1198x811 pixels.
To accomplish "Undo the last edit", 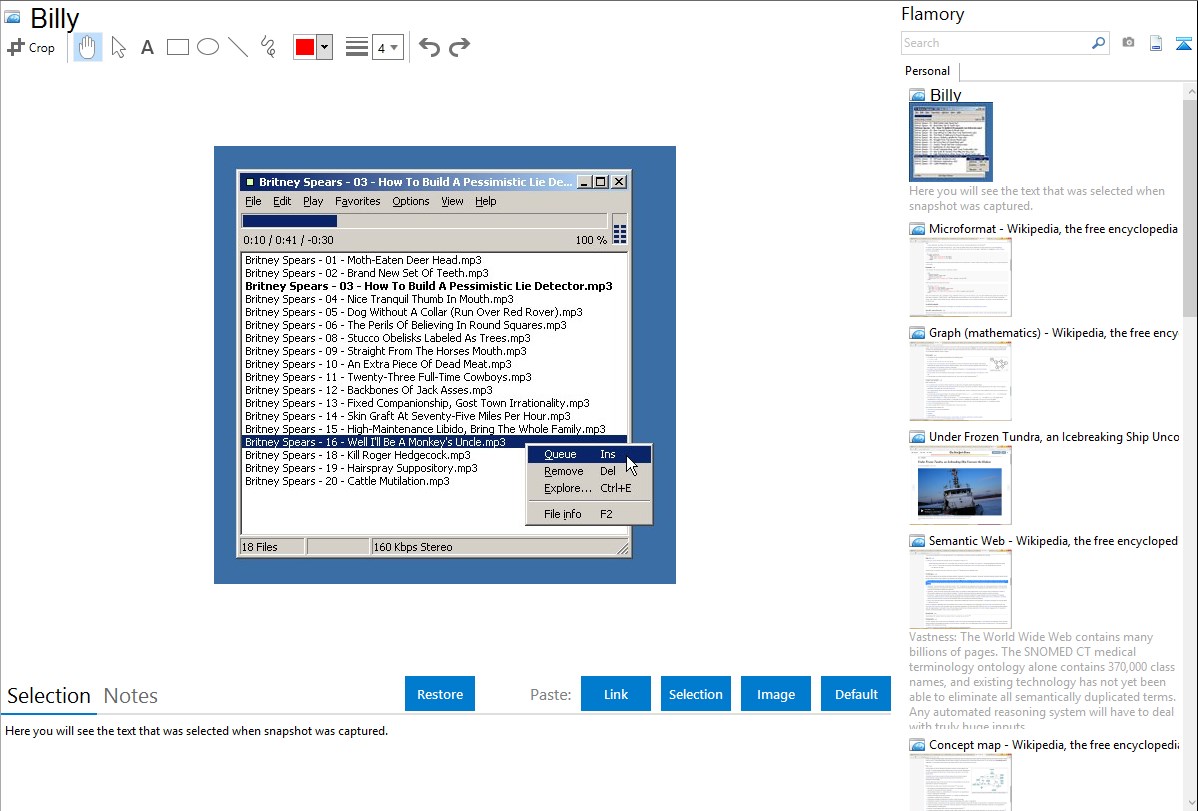I will [429, 47].
